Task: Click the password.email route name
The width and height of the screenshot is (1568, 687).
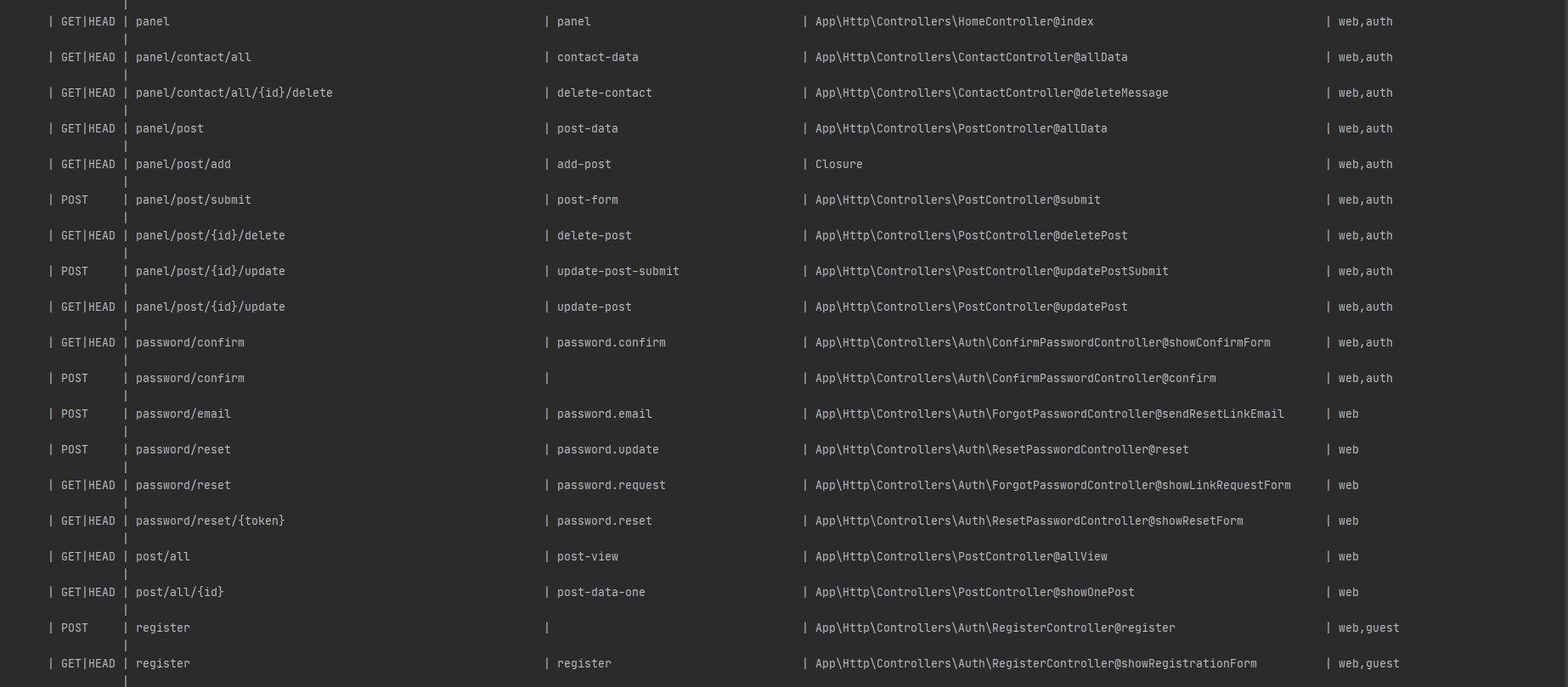Action: coord(604,414)
